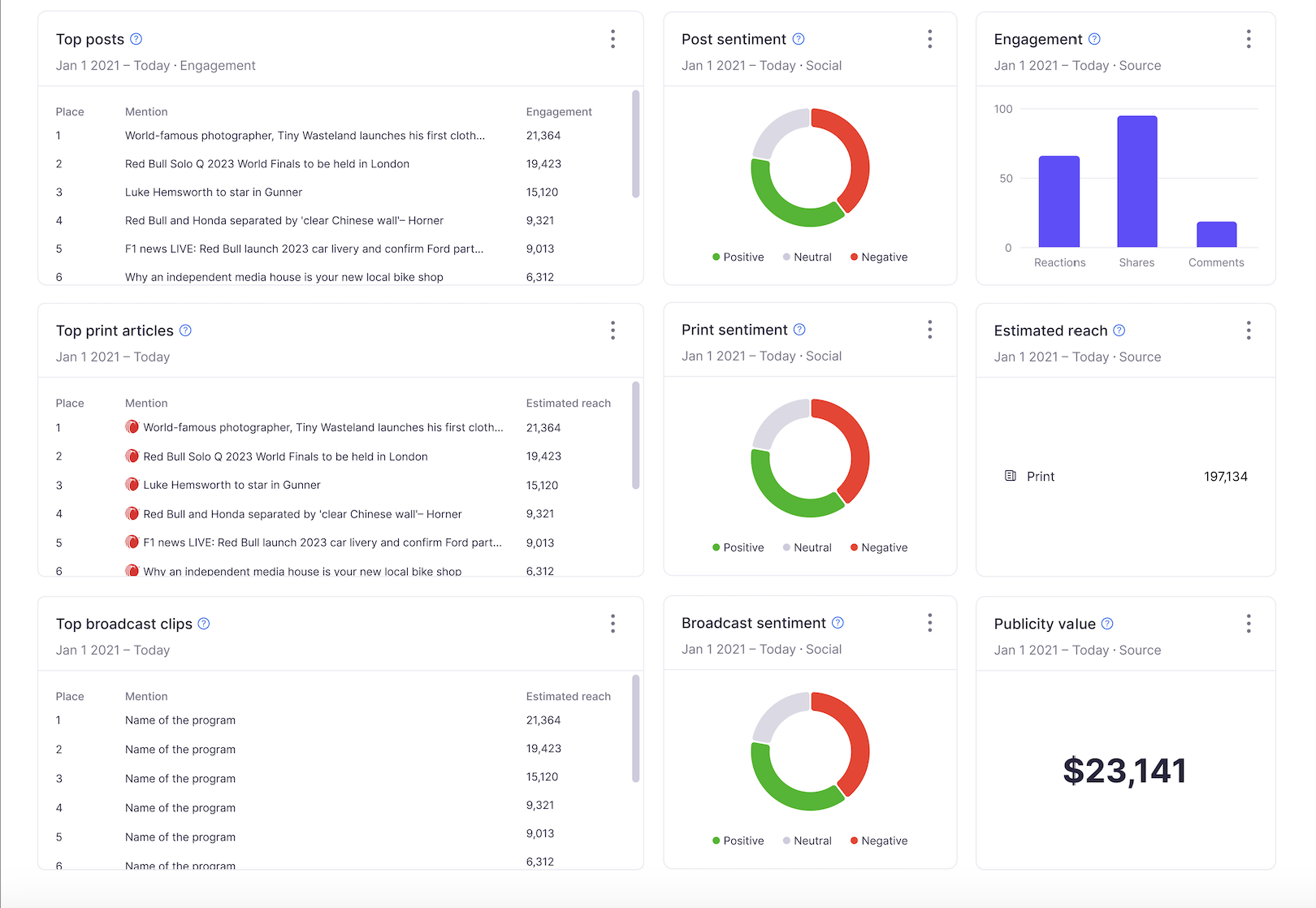
Task: Click the Shares bar in Engagement chart
Action: pyautogui.click(x=1136, y=181)
